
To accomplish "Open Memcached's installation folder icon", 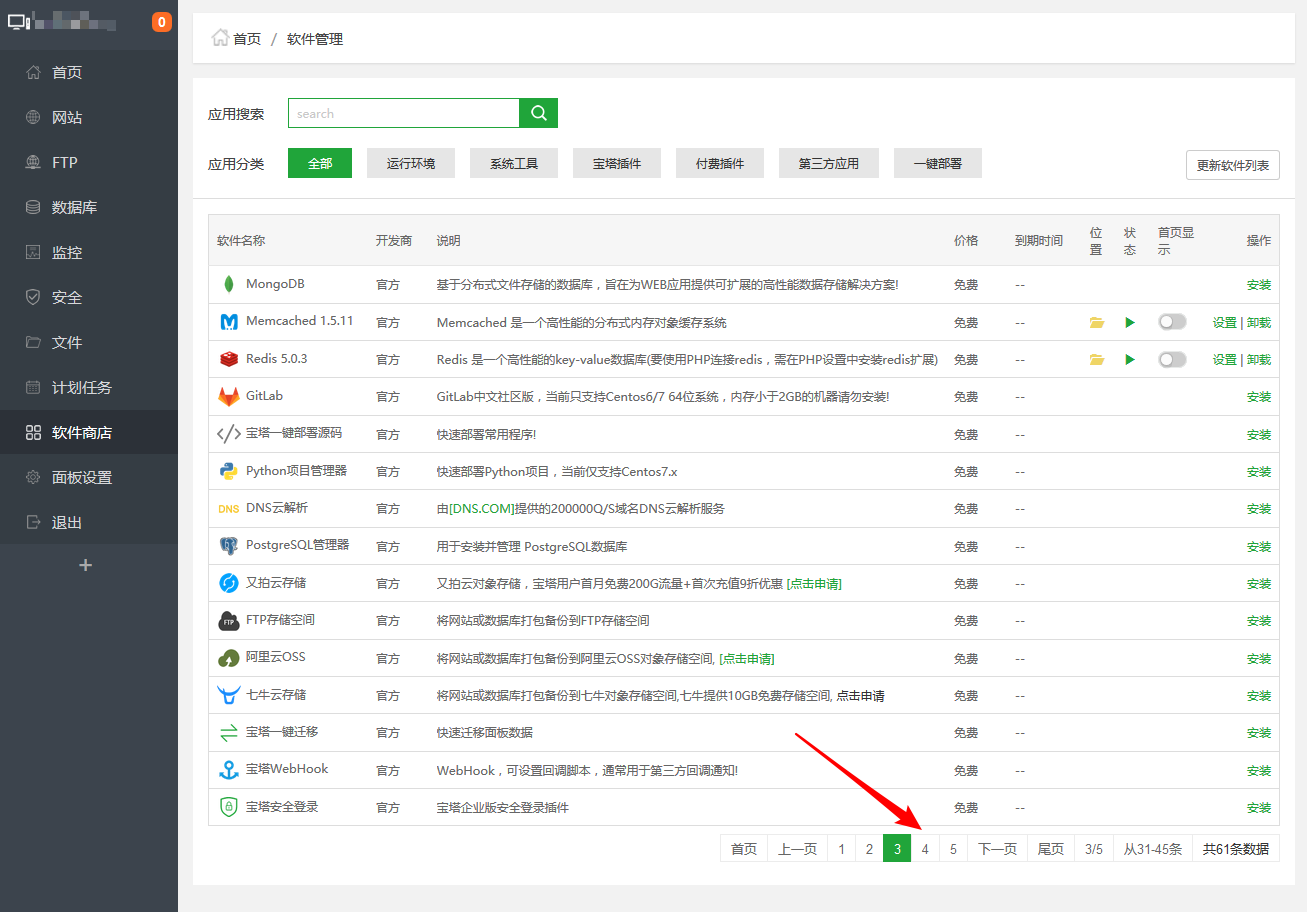I will point(1096,321).
